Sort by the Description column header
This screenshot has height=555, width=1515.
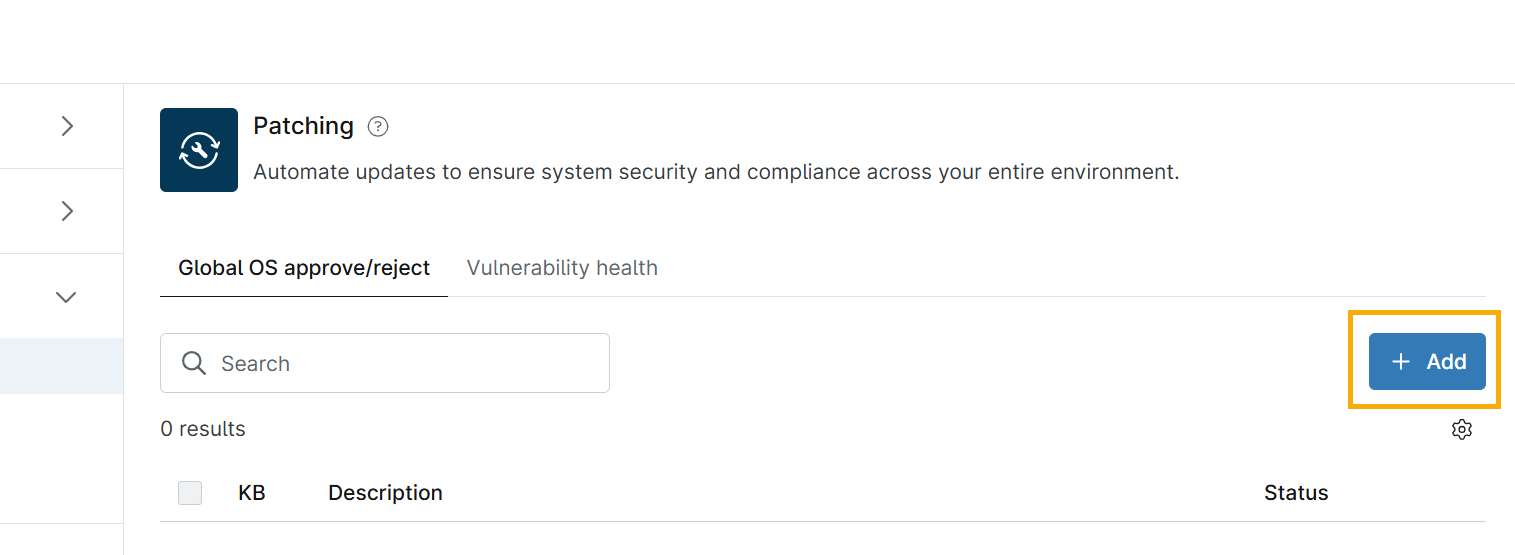coord(385,493)
